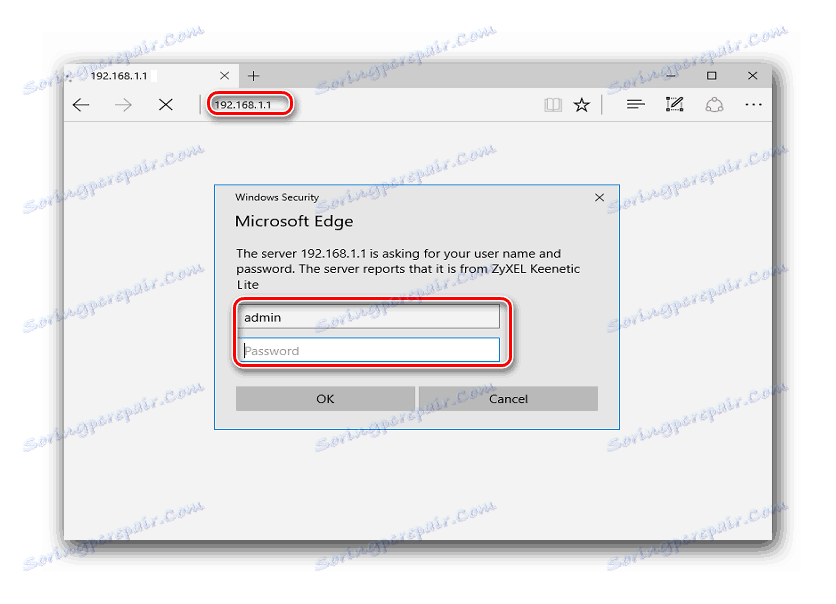Open the Hub lines icon
836x604 pixels.
click(x=636, y=104)
